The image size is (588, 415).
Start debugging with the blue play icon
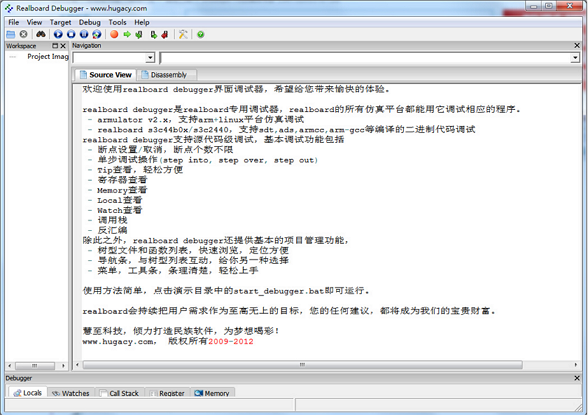(58, 34)
